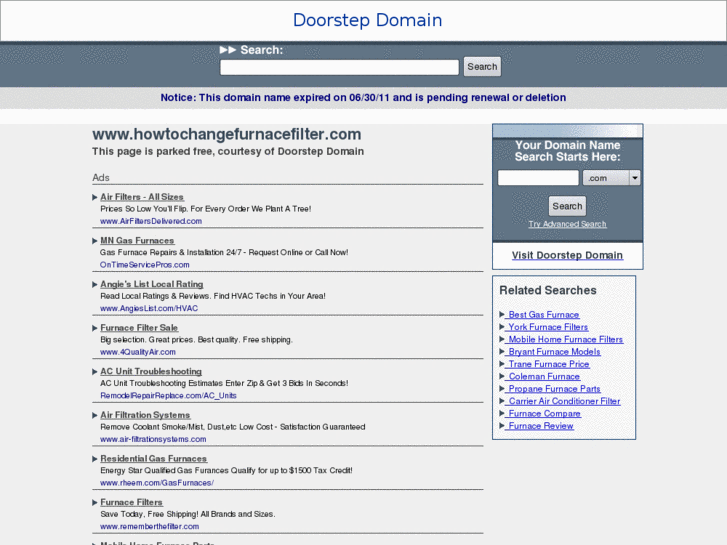Click the domain expired notice text
Viewport: 727px width, 545px height.
coord(363,97)
